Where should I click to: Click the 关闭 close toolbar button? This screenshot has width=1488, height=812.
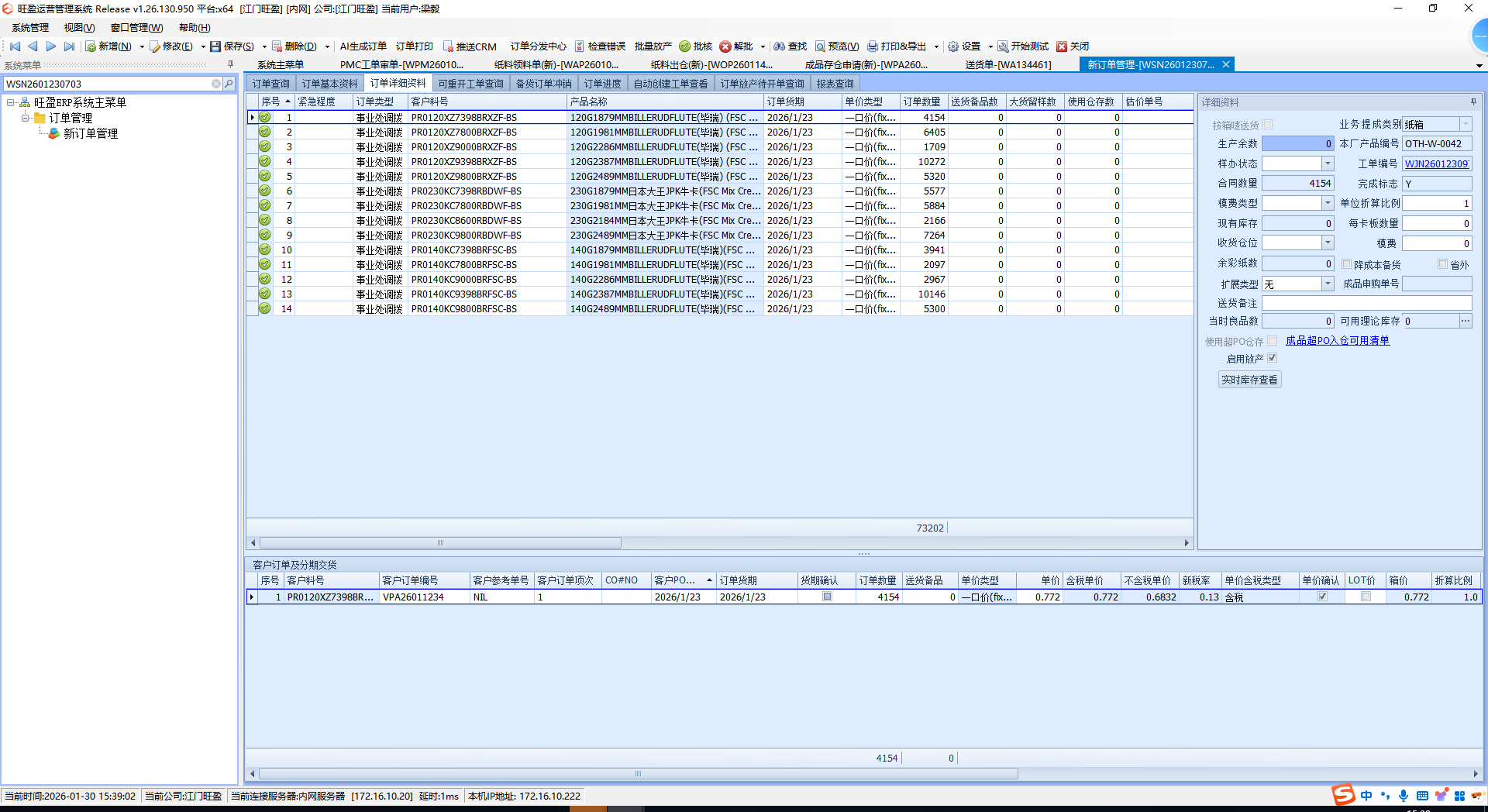pos(1073,46)
